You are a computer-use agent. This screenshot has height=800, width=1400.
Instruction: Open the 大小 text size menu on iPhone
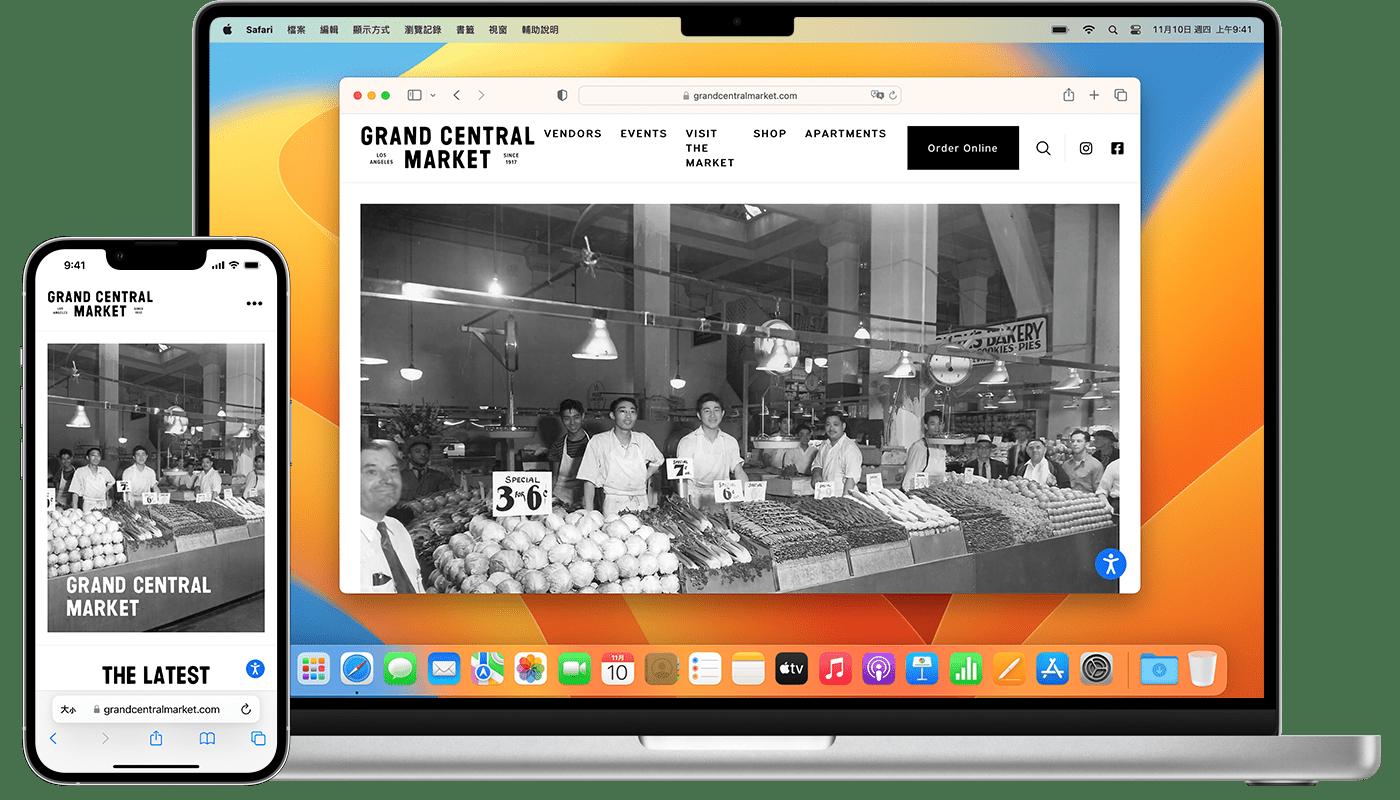[68, 709]
